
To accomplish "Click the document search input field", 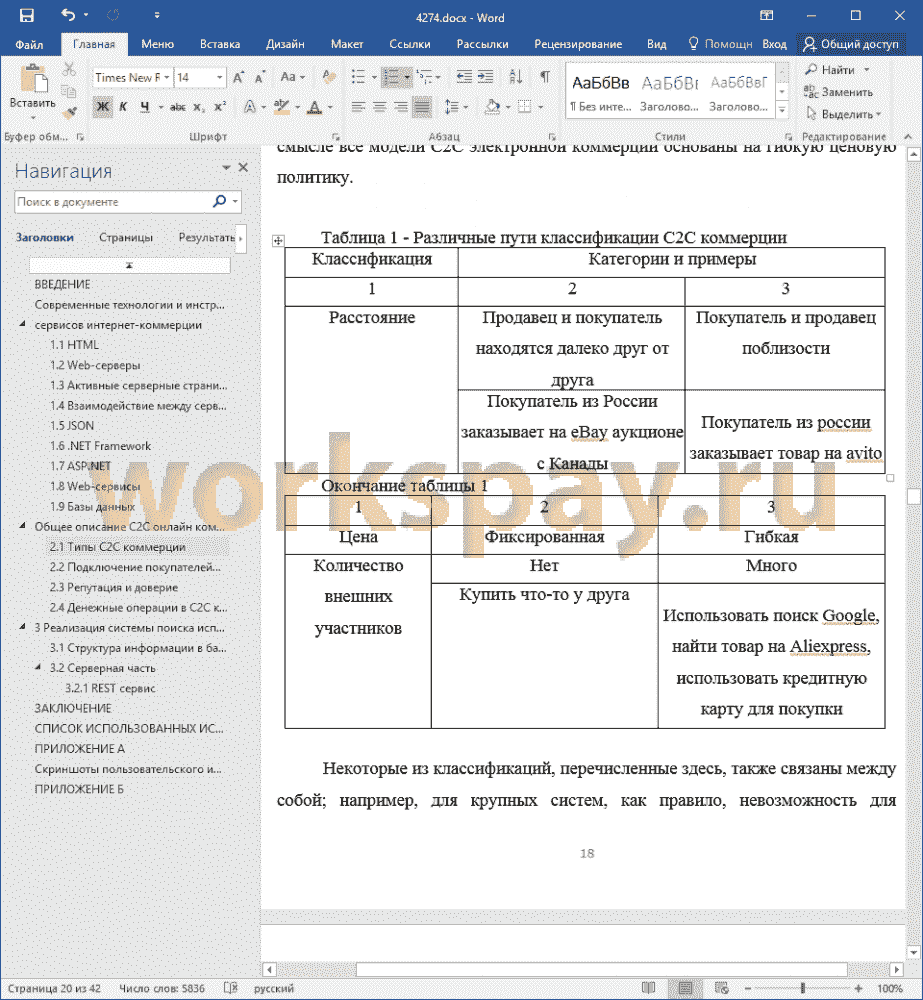I will 113,202.
